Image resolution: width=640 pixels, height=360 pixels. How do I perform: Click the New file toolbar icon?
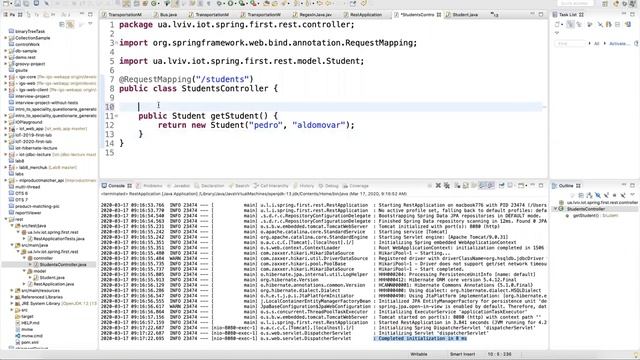click(x=5, y=3)
